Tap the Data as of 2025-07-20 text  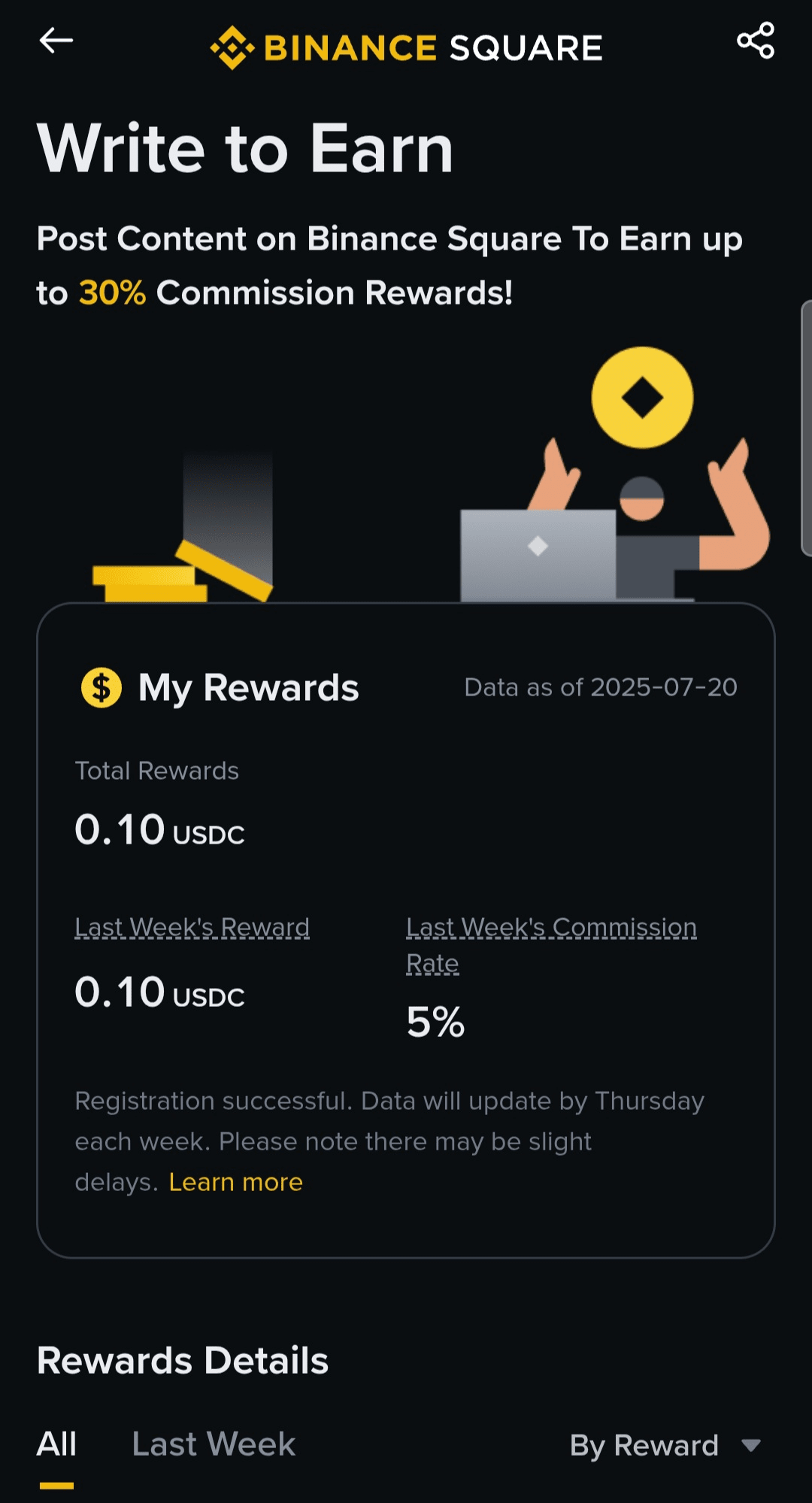600,687
